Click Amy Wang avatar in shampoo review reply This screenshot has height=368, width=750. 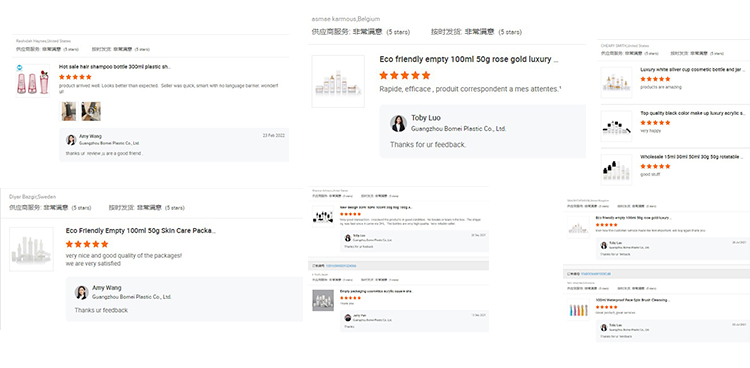[x=71, y=140]
